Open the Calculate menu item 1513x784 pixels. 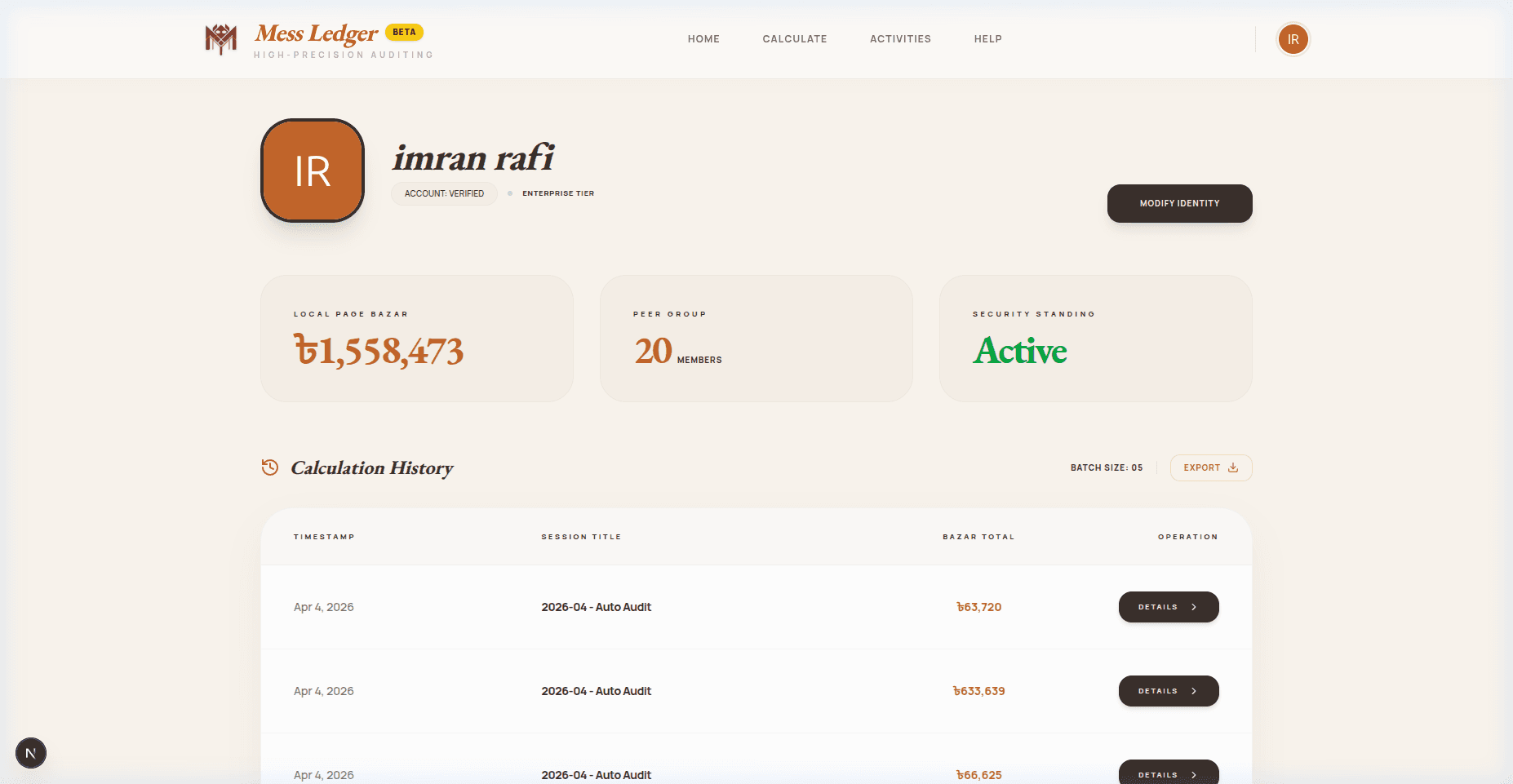click(794, 38)
